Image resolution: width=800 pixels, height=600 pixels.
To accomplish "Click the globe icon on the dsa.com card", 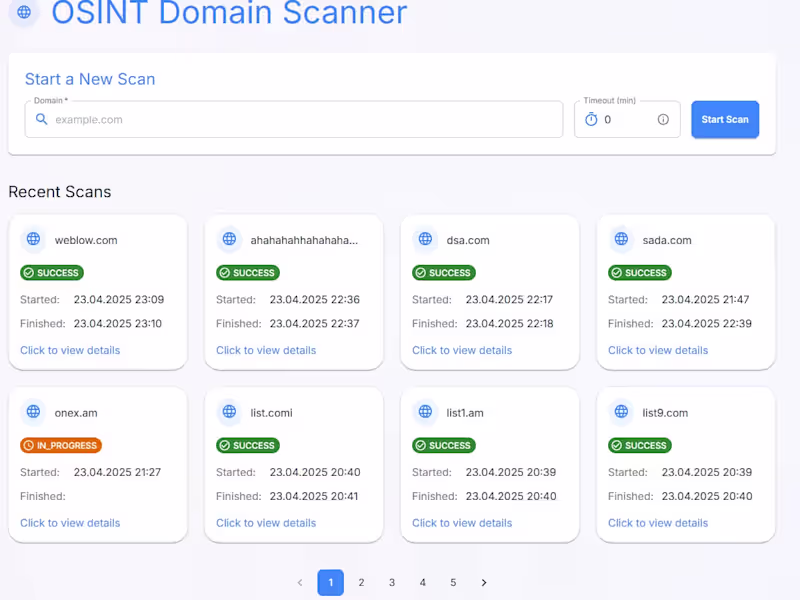I will pyautogui.click(x=425, y=239).
